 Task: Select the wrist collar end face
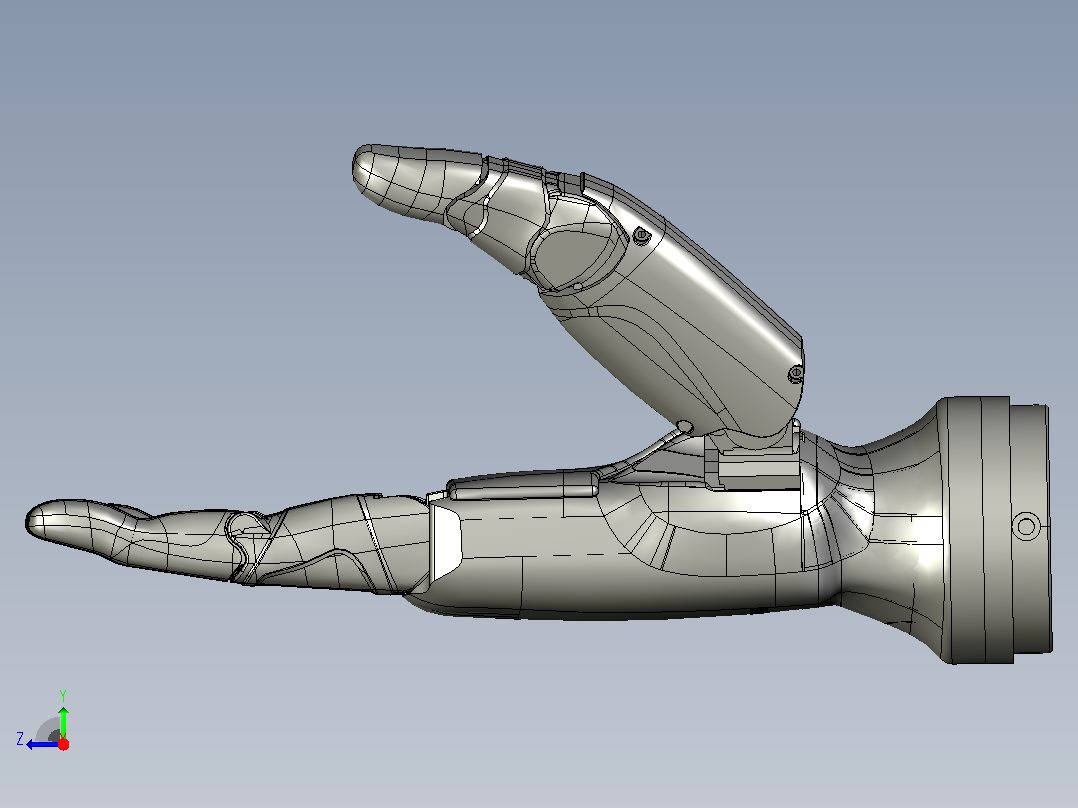coord(1031,529)
